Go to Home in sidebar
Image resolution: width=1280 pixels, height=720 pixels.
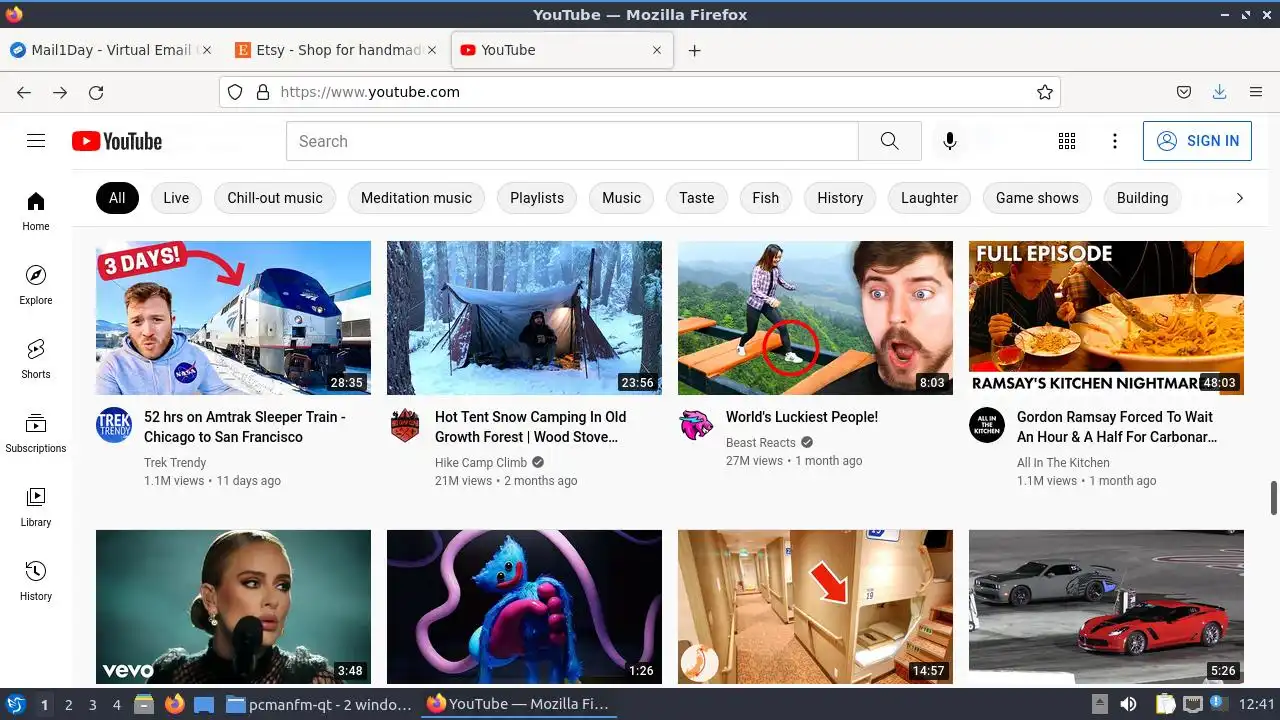pos(36,211)
